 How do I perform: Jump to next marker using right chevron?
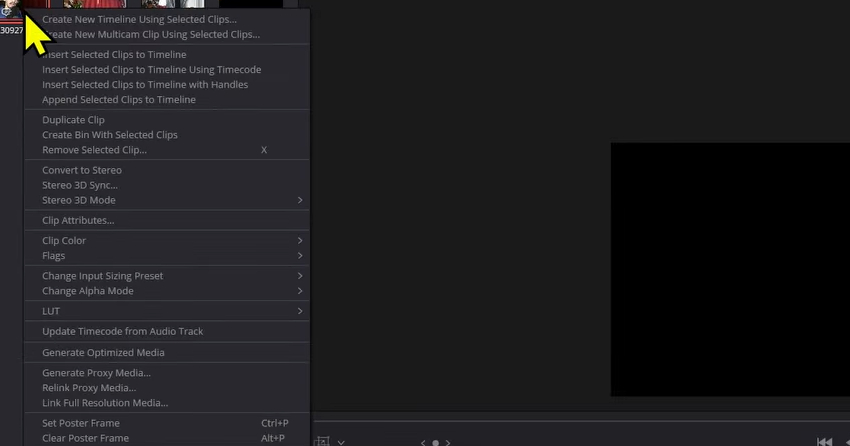448,443
